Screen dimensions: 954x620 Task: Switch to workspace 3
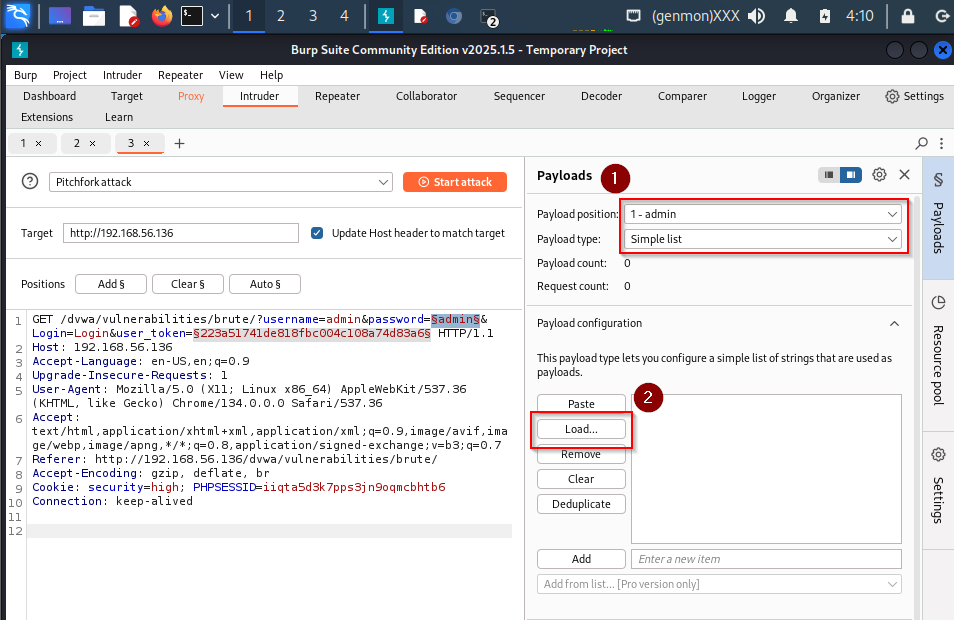(313, 16)
